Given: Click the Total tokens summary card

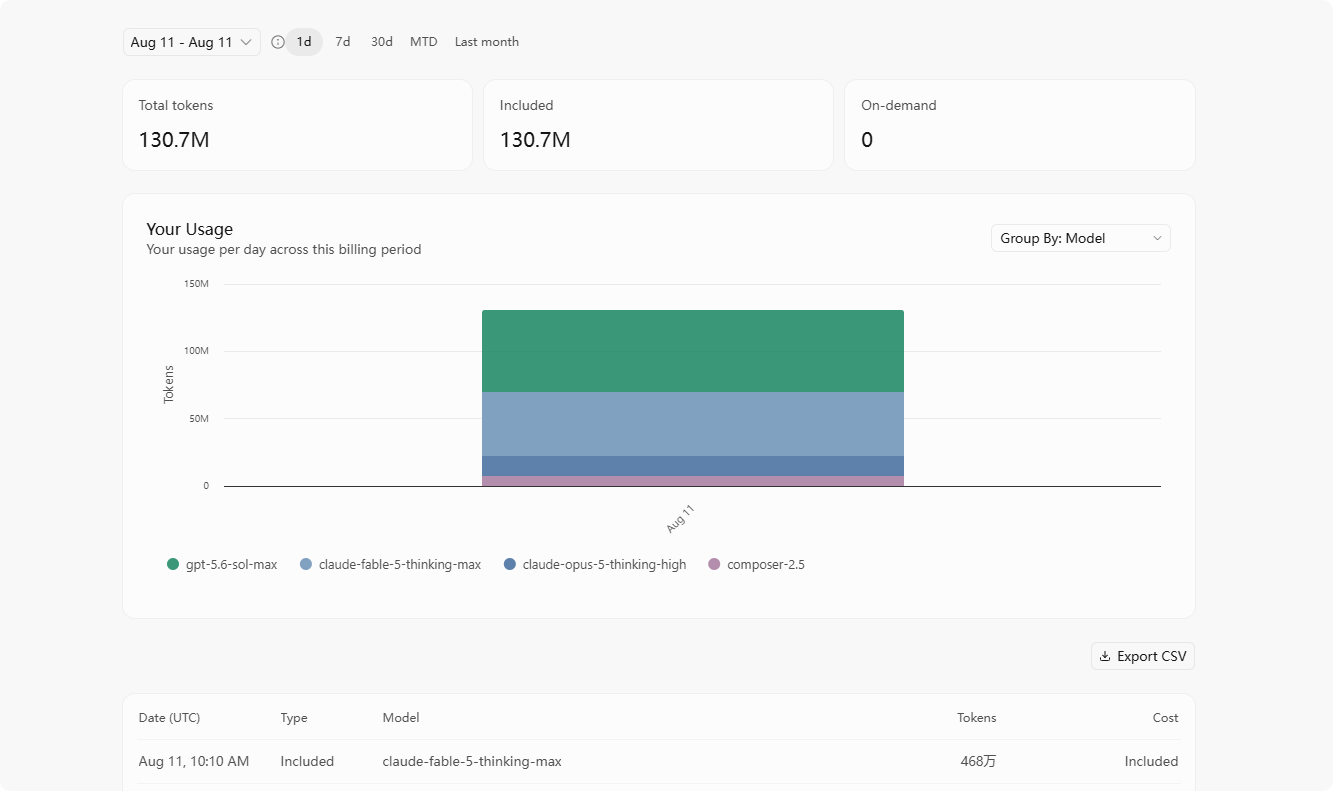Looking at the screenshot, I should coord(297,125).
